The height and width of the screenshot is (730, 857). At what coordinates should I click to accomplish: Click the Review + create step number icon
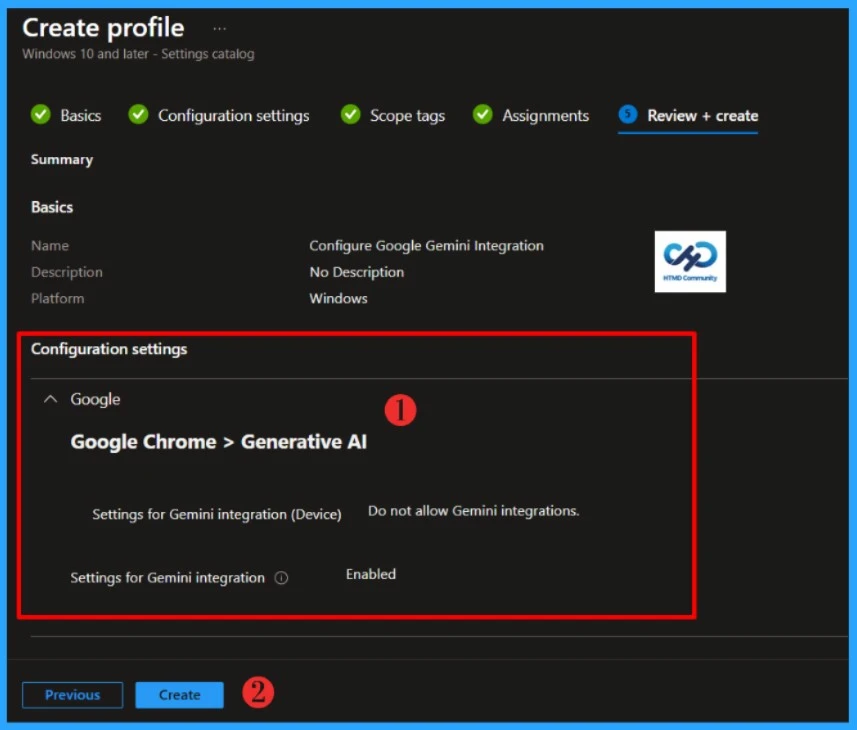coord(628,114)
